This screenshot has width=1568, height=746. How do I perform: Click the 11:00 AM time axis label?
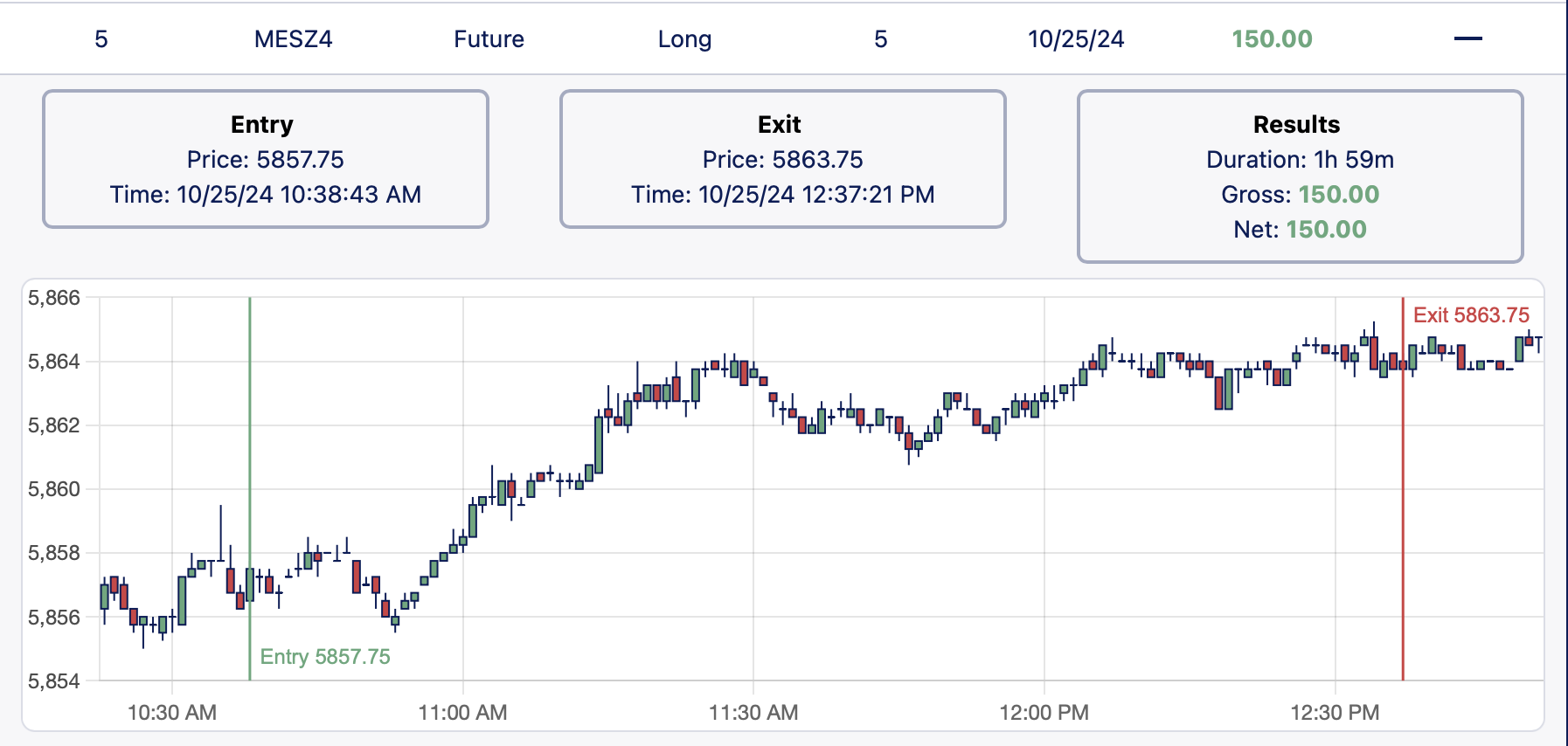(x=462, y=713)
